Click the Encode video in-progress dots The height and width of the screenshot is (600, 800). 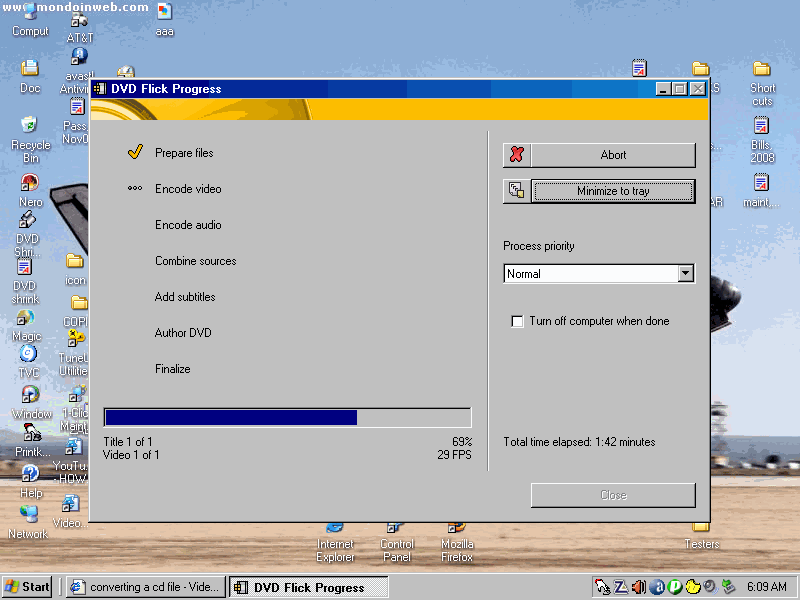pos(135,188)
